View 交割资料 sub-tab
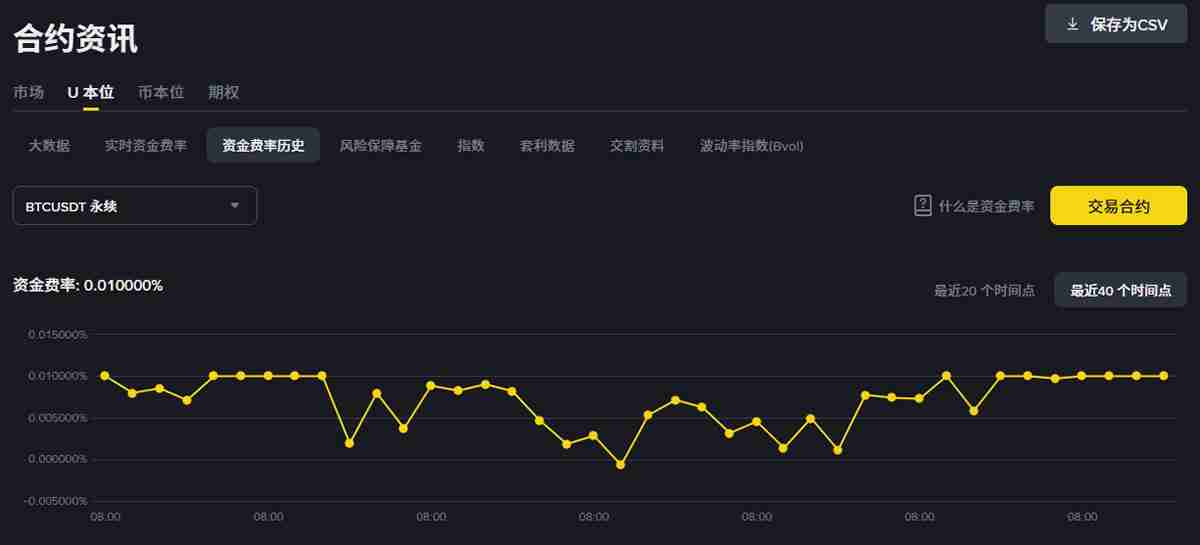 637,145
